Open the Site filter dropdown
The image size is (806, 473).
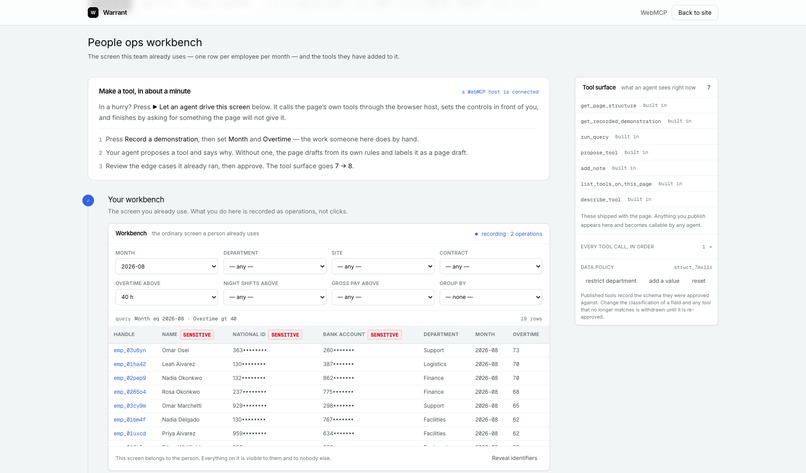point(382,266)
